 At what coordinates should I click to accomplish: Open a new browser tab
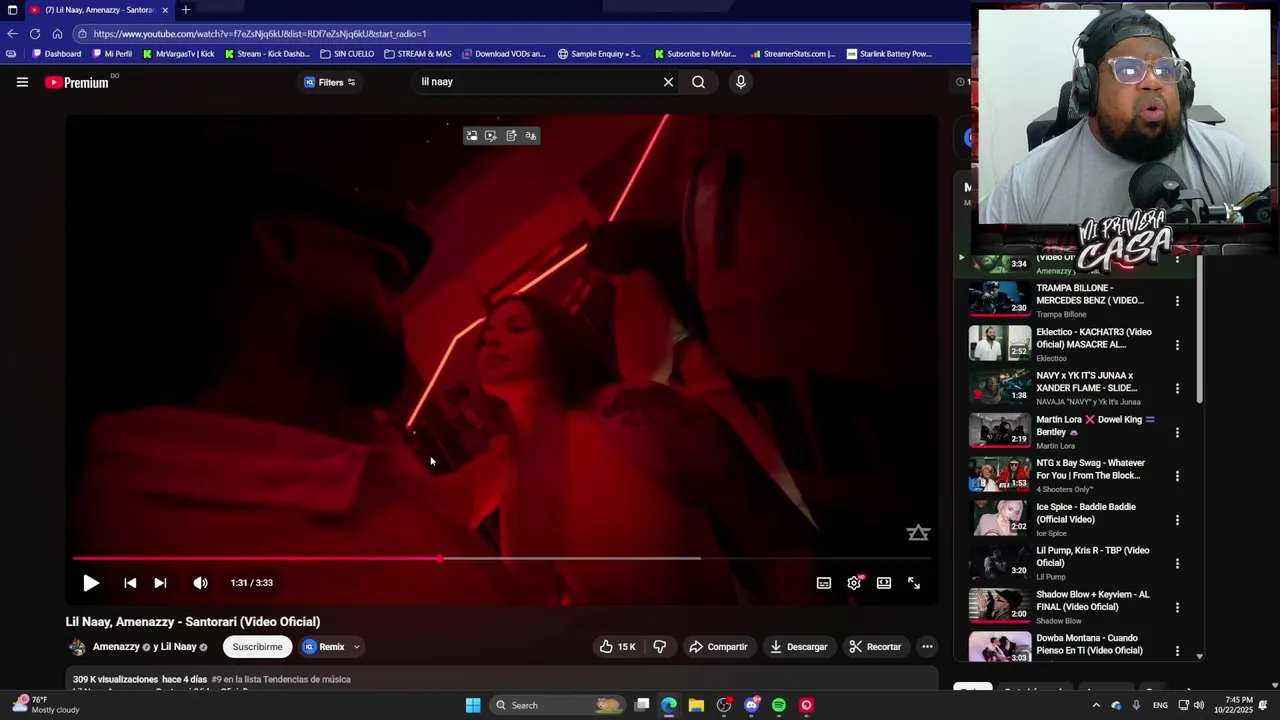[x=185, y=10]
